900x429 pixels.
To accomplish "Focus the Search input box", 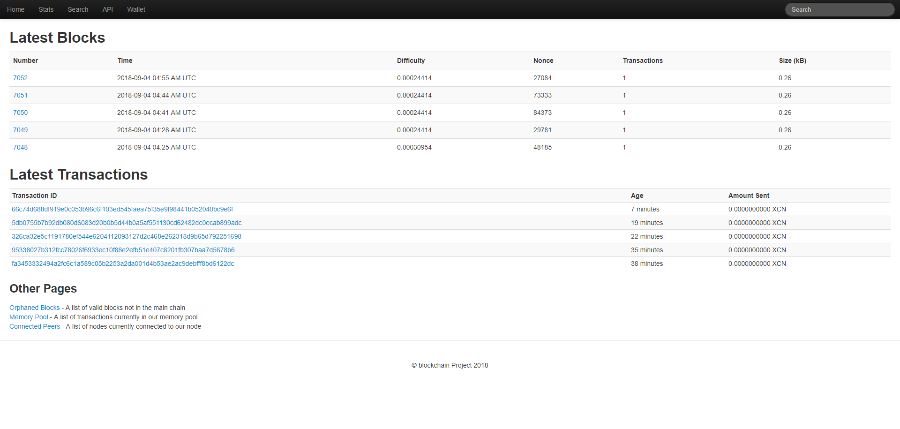I will pos(838,10).
